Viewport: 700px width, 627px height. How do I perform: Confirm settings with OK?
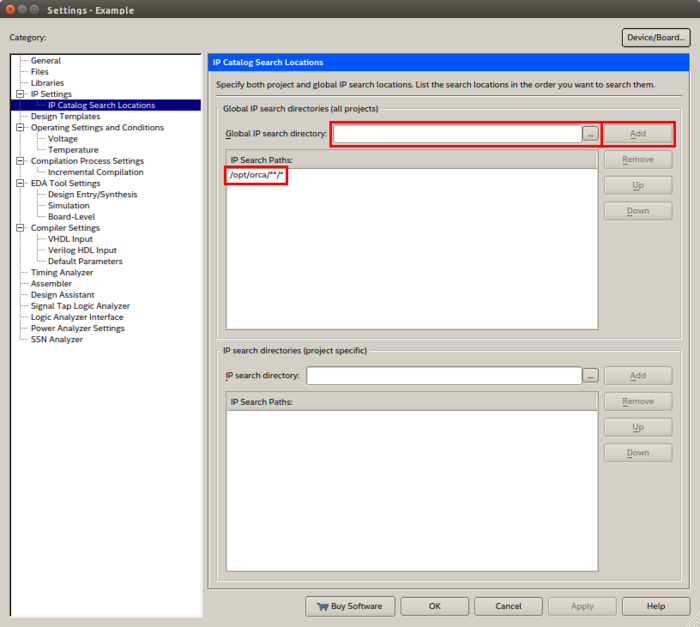pyautogui.click(x=435, y=606)
